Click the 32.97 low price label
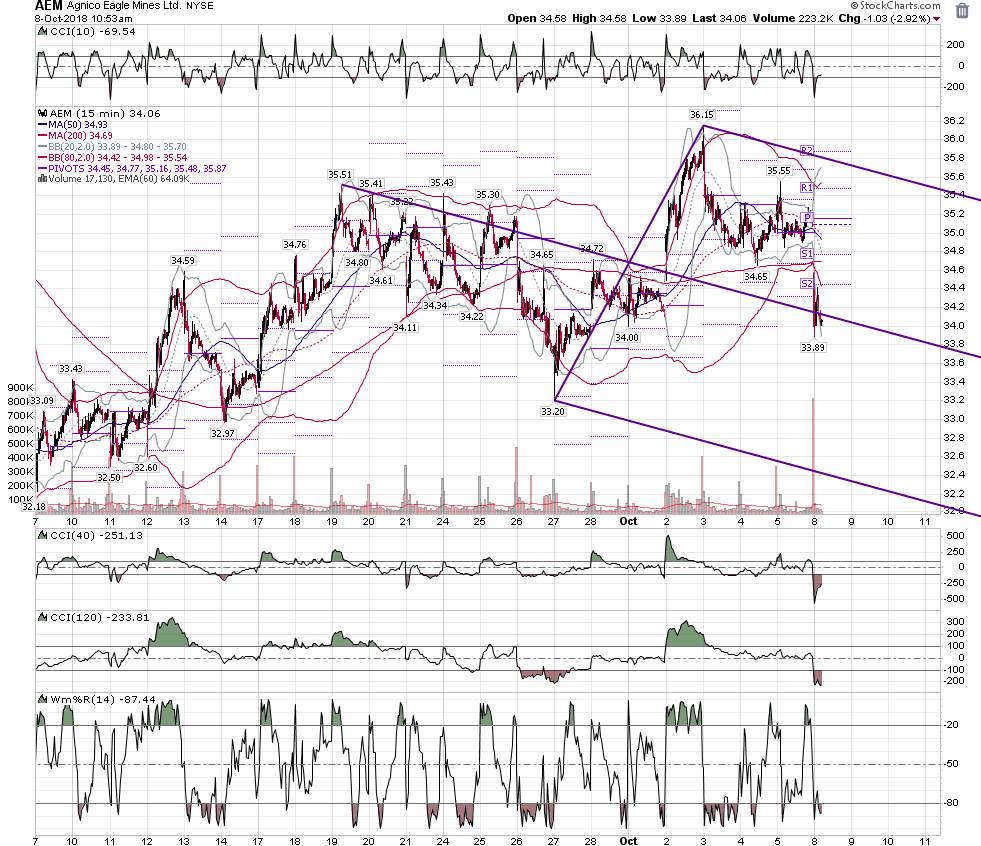 click(223, 433)
